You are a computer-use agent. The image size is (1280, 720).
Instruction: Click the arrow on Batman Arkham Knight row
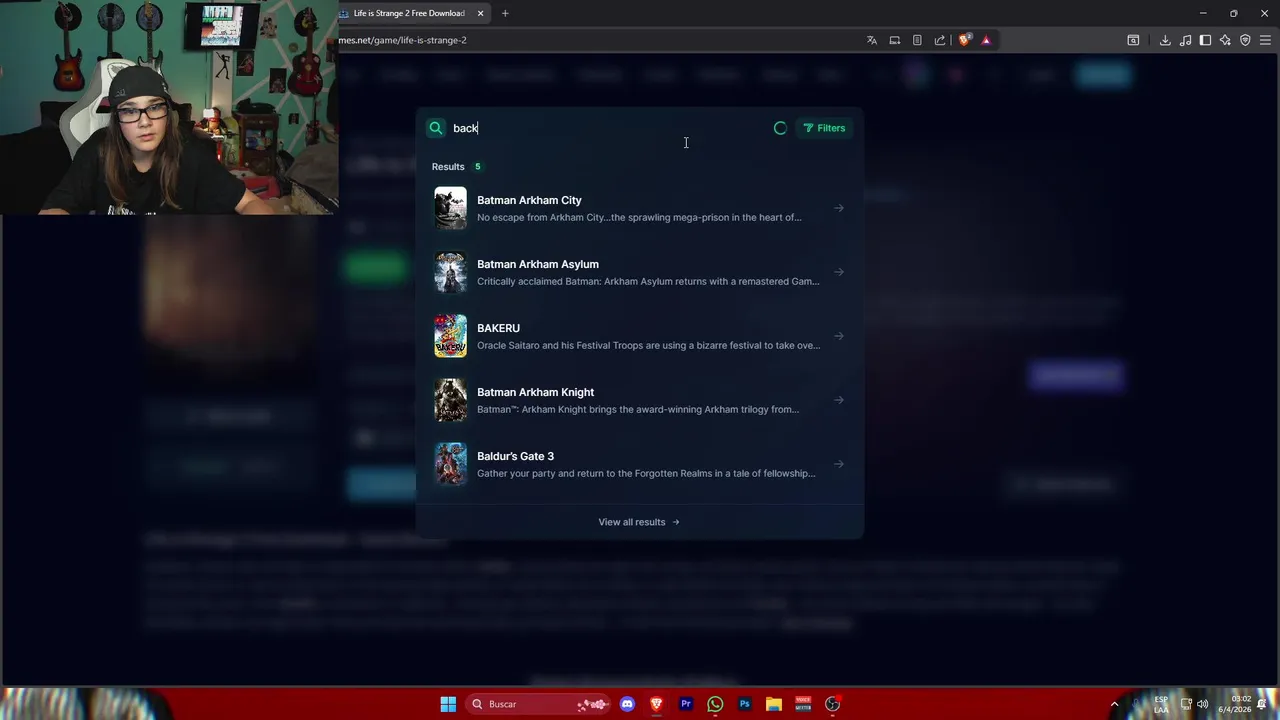point(839,400)
